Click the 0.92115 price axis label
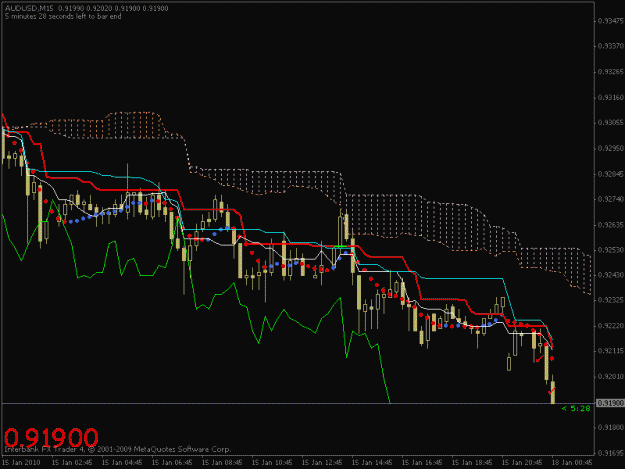 (x=611, y=351)
